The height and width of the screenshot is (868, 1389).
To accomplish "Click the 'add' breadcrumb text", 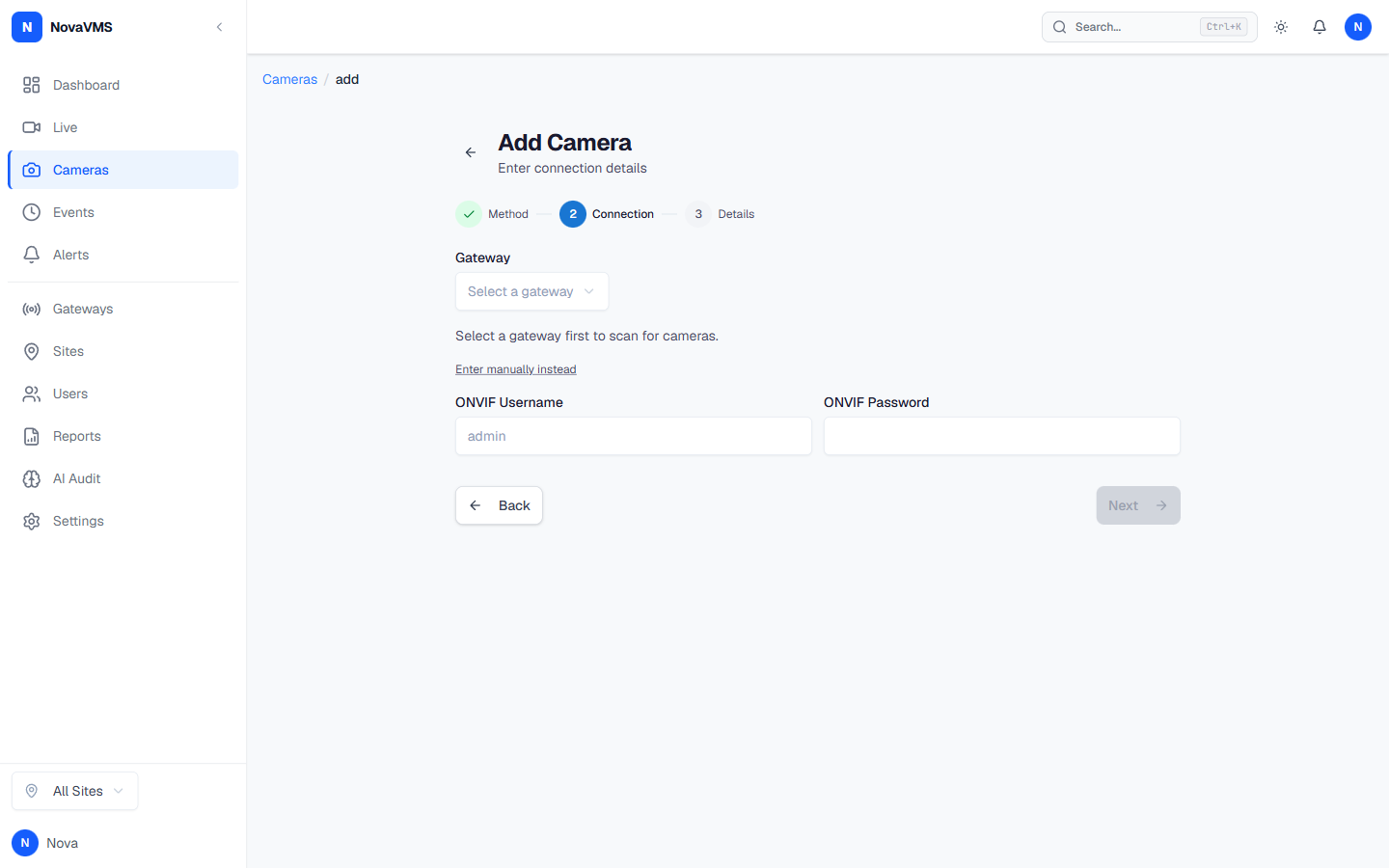I will 347,79.
